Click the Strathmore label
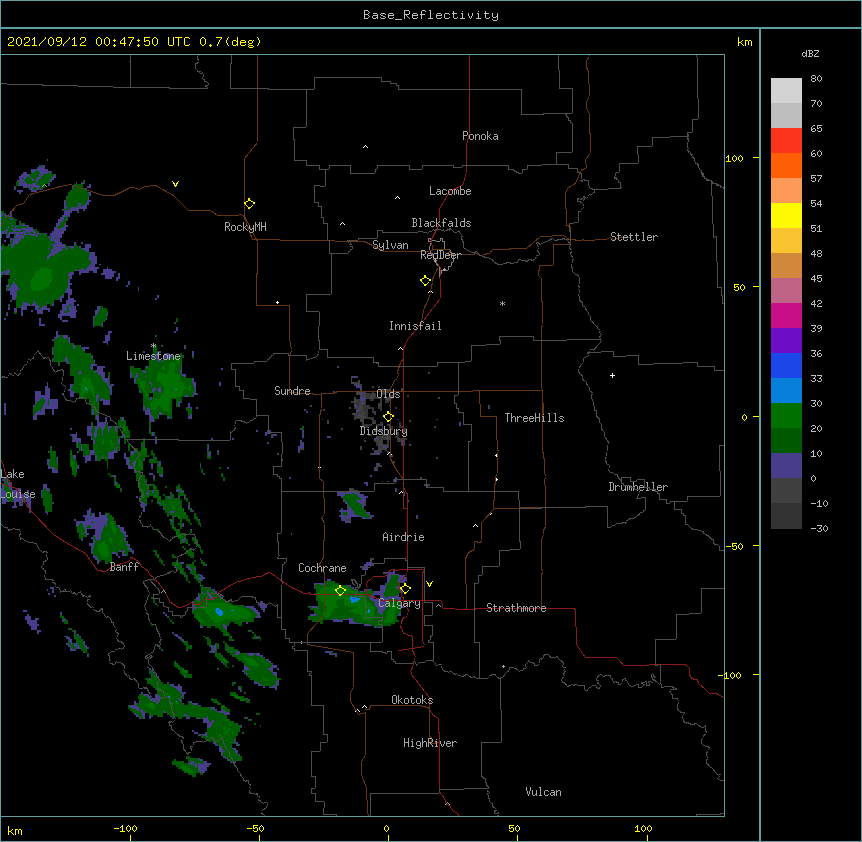This screenshot has height=842, width=862. click(516, 608)
